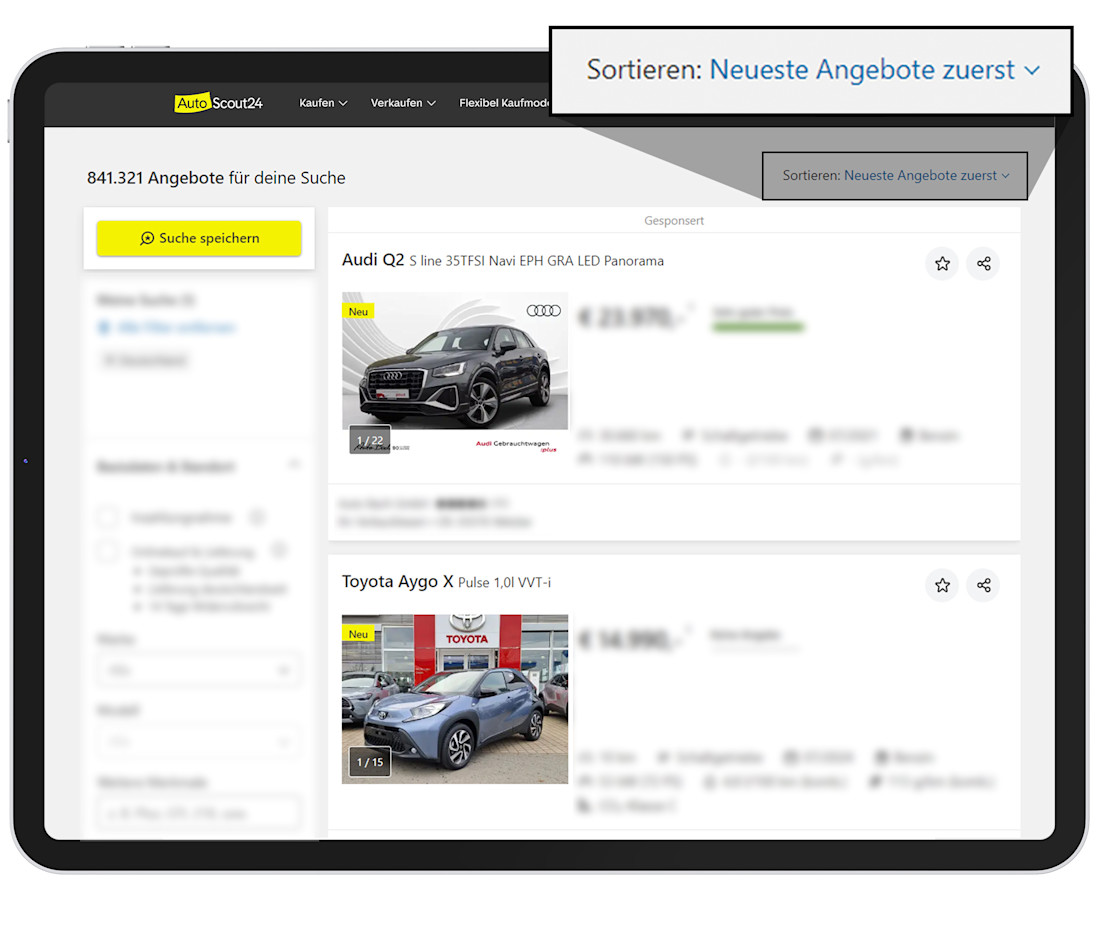This screenshot has width=1100, height=931.
Task: View the Toyota Aygo X car photo
Action: [x=455, y=699]
